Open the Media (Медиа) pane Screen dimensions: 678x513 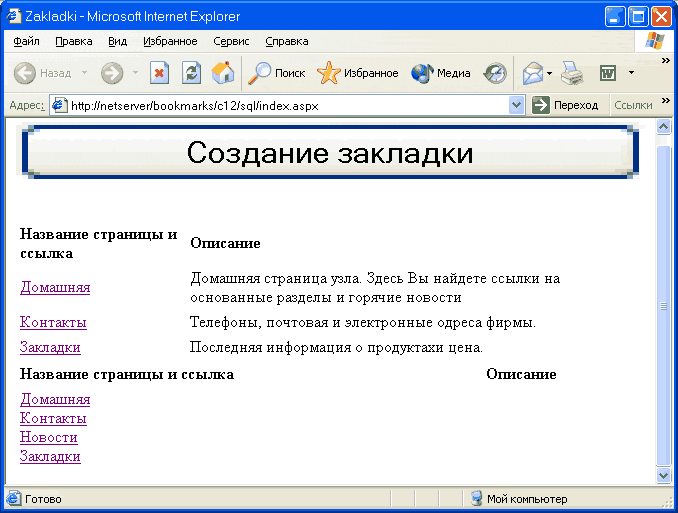pyautogui.click(x=441, y=73)
